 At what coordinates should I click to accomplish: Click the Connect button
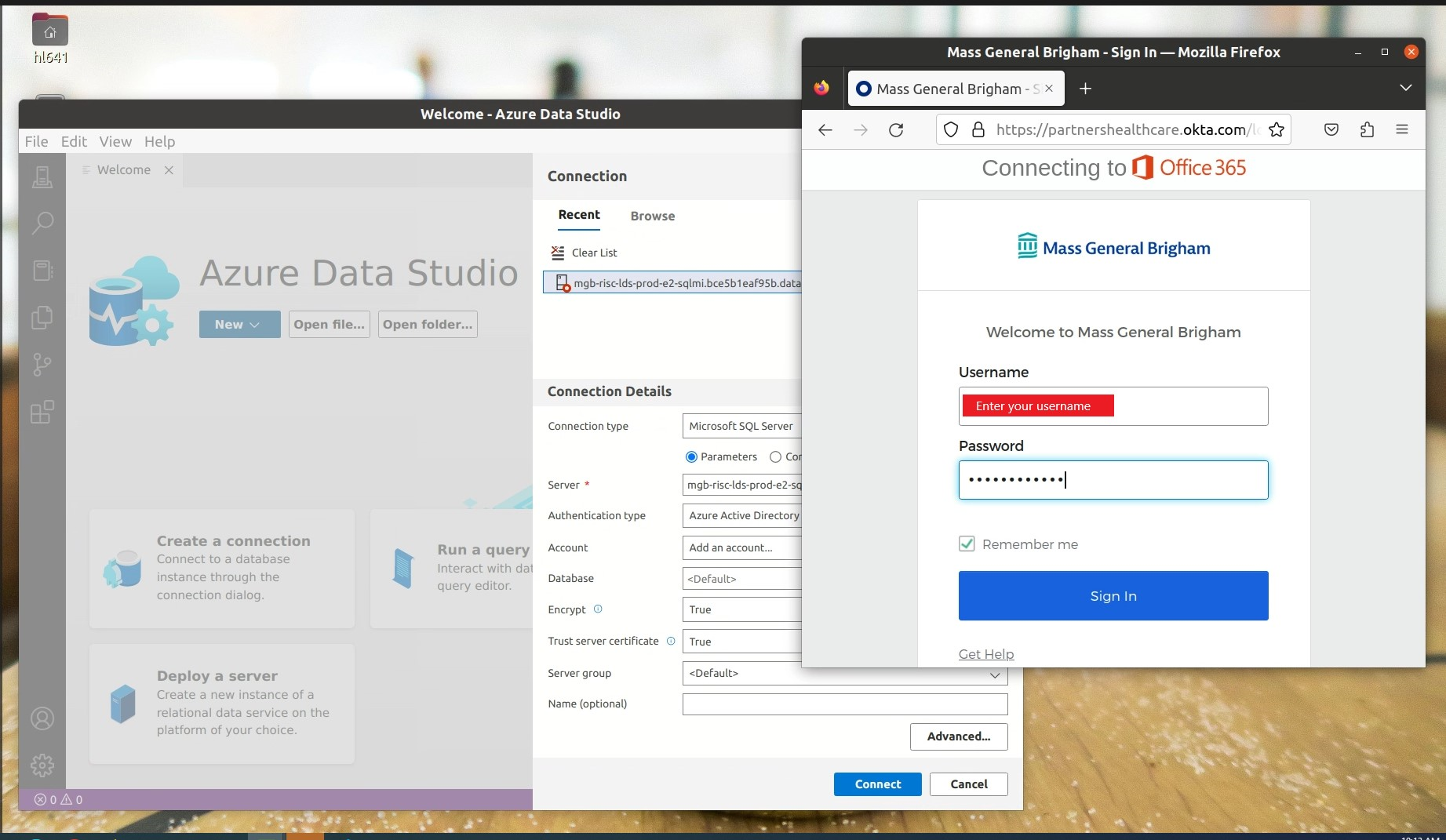[878, 784]
